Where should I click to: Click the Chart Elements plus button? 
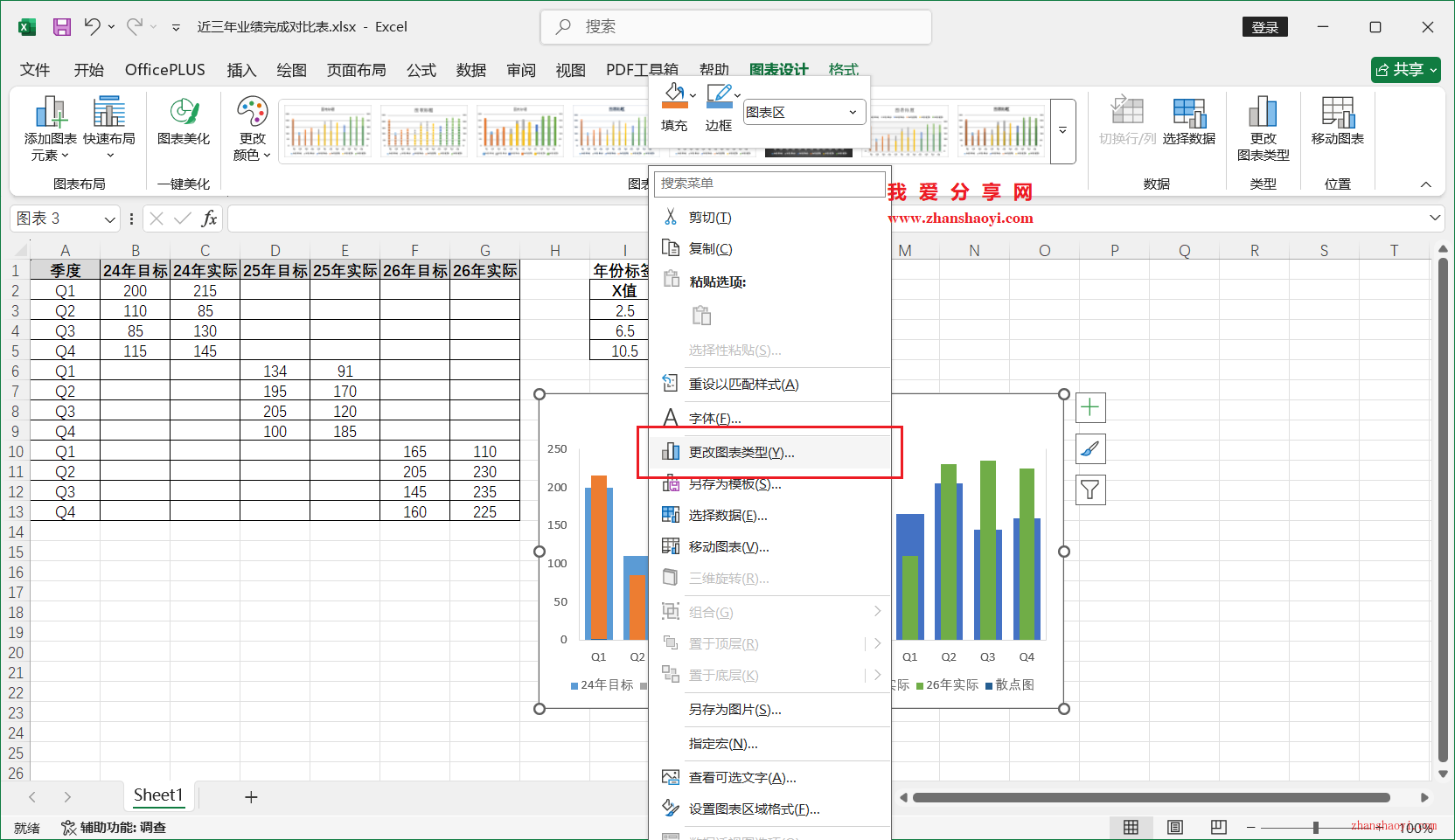[x=1090, y=407]
